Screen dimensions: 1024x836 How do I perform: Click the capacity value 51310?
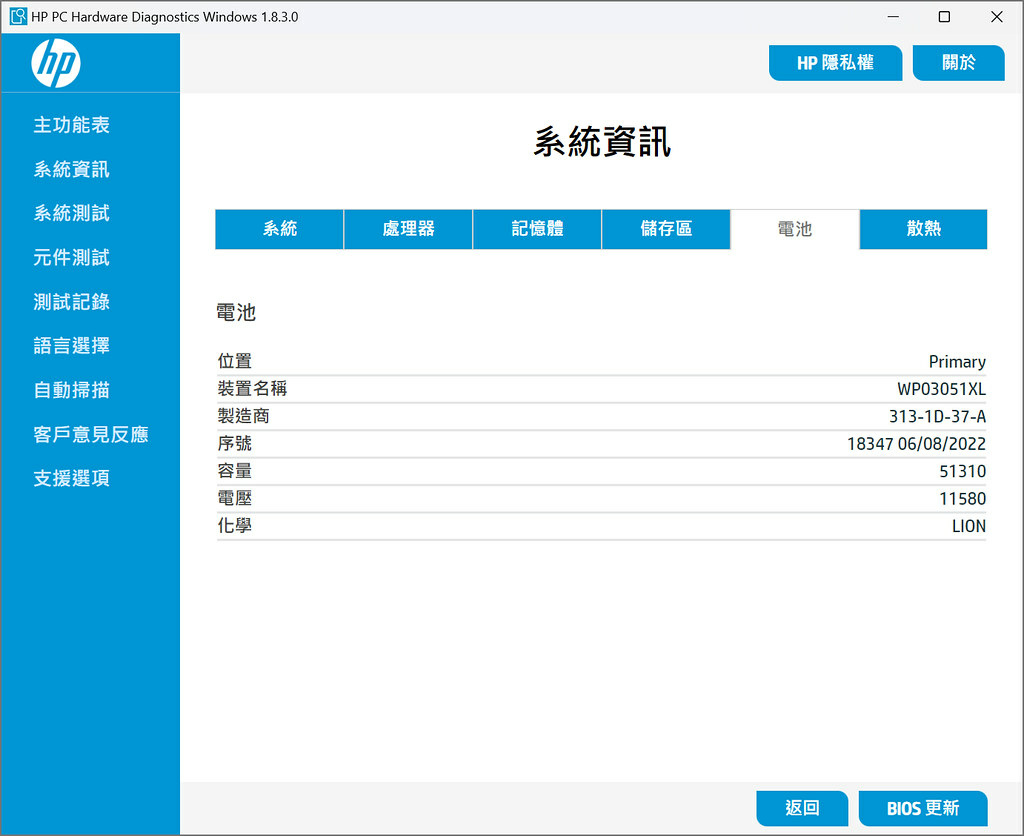tap(963, 472)
